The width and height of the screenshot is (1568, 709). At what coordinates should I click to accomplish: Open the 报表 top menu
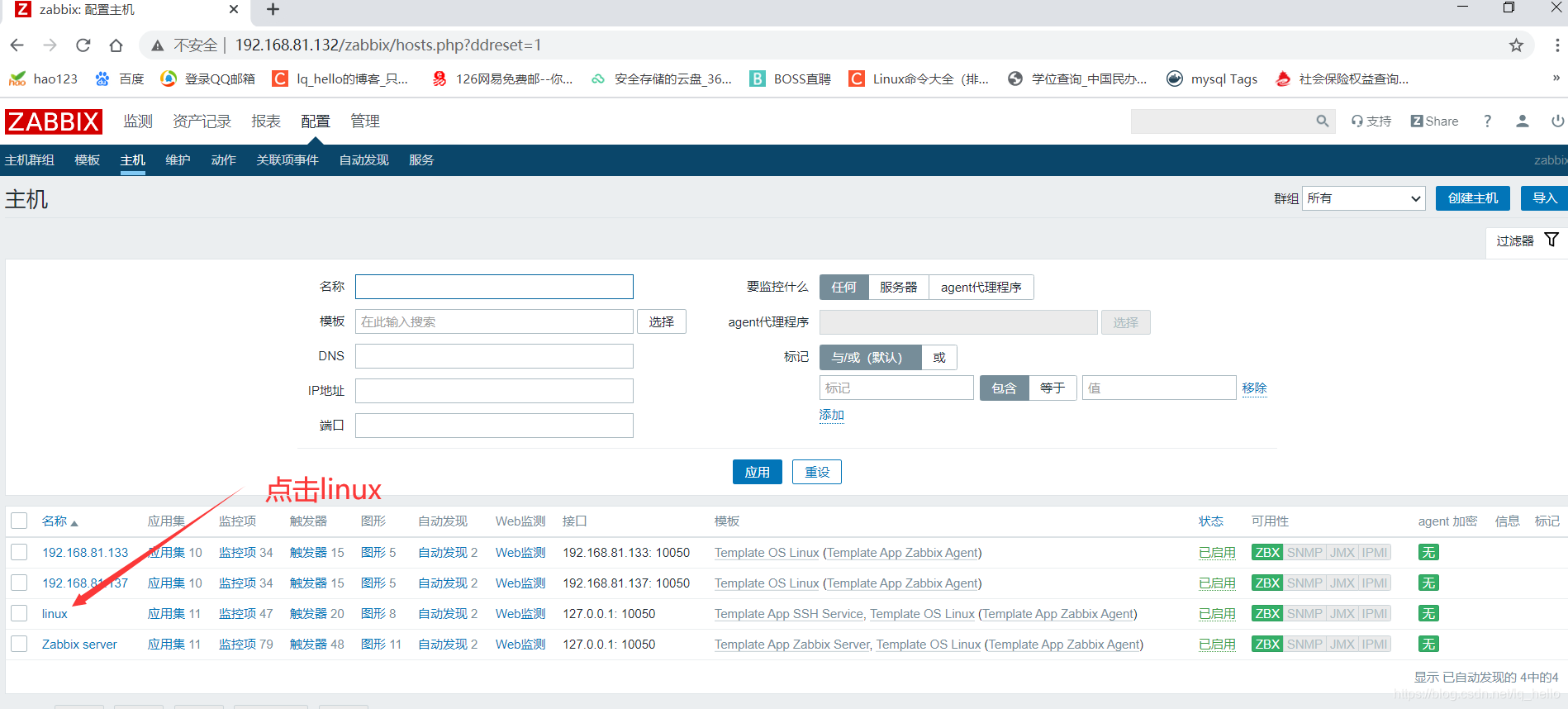266,121
